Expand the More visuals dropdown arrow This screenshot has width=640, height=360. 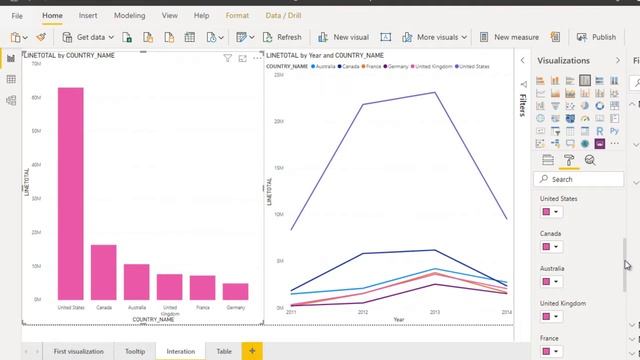point(464,38)
